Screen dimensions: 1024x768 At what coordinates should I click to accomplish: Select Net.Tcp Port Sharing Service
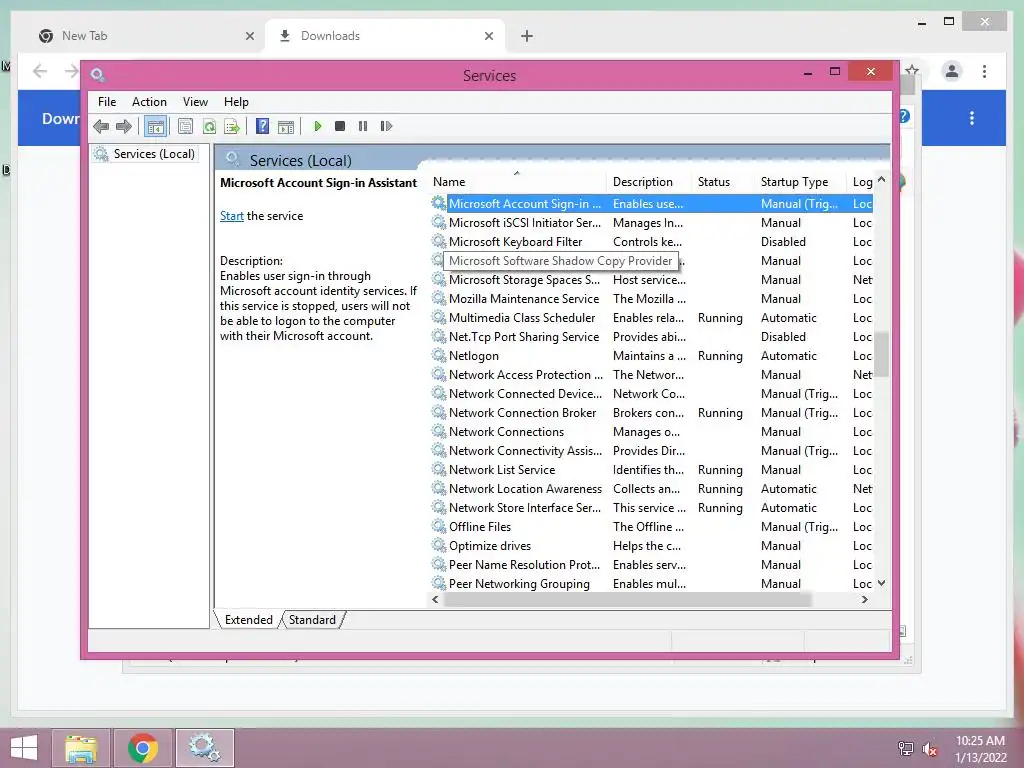click(x=651, y=336)
